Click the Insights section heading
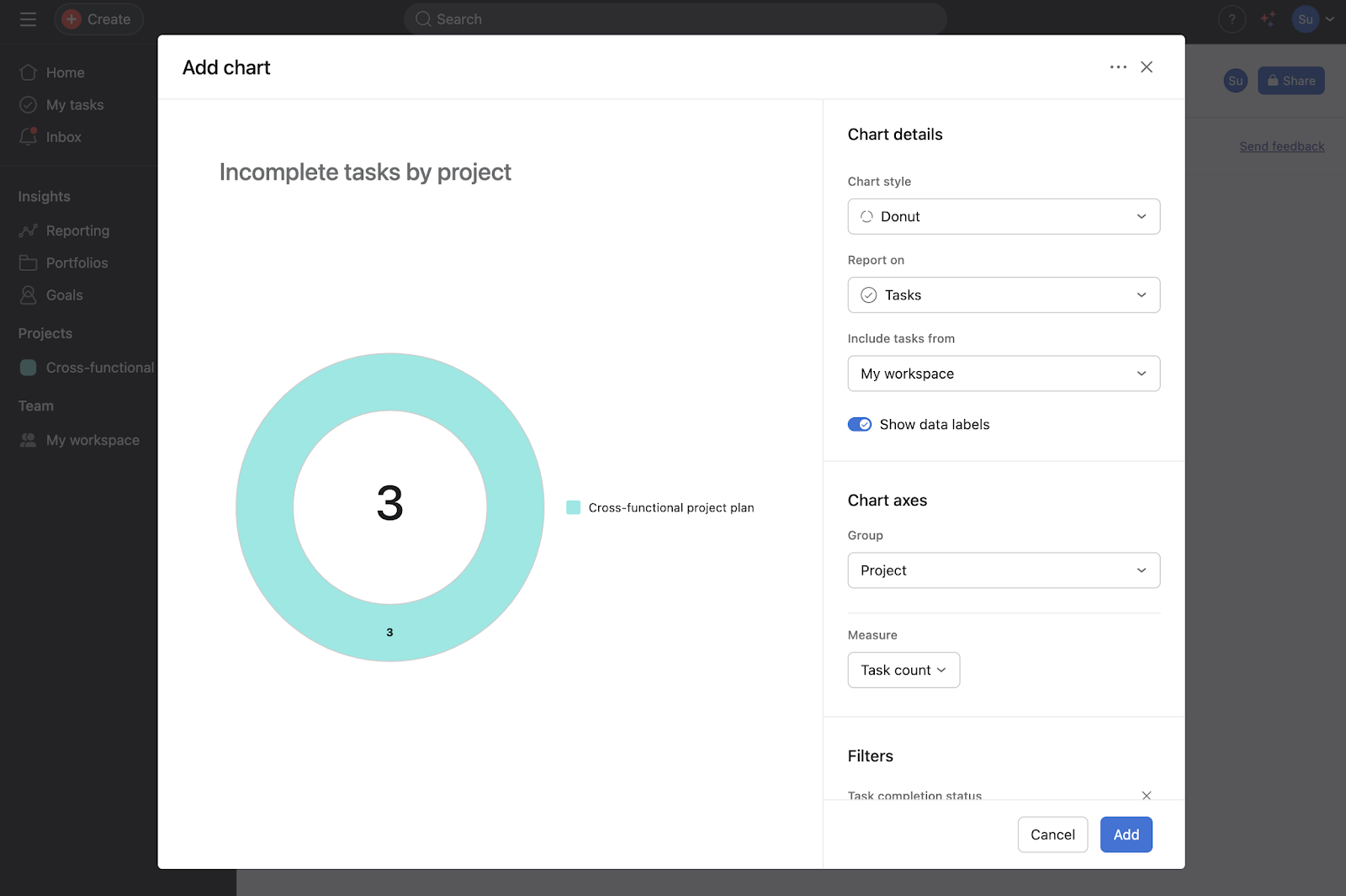 pyautogui.click(x=45, y=196)
